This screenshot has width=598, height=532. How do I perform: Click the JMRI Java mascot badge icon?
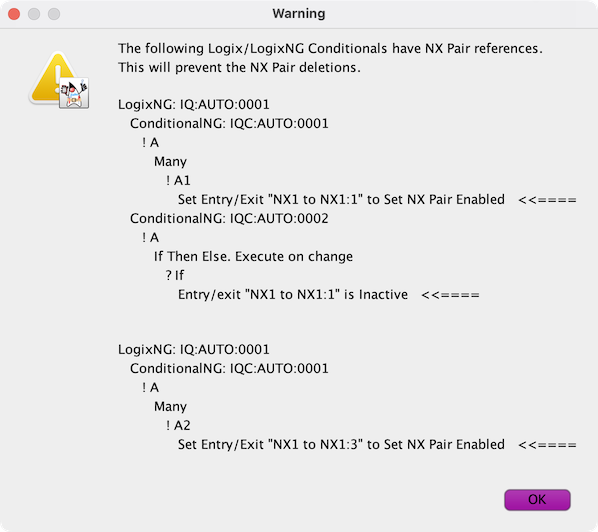coord(74,93)
